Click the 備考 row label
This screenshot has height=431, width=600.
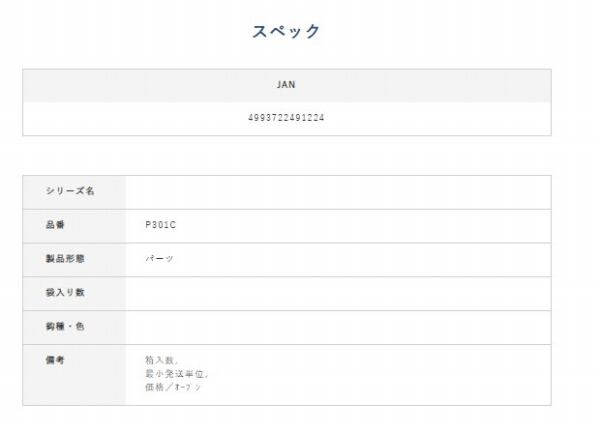[56, 360]
